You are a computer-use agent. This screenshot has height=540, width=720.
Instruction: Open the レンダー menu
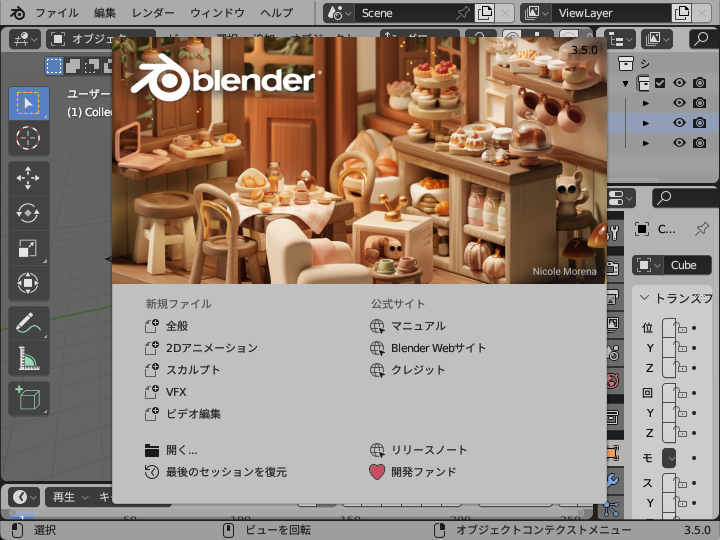pos(153,13)
